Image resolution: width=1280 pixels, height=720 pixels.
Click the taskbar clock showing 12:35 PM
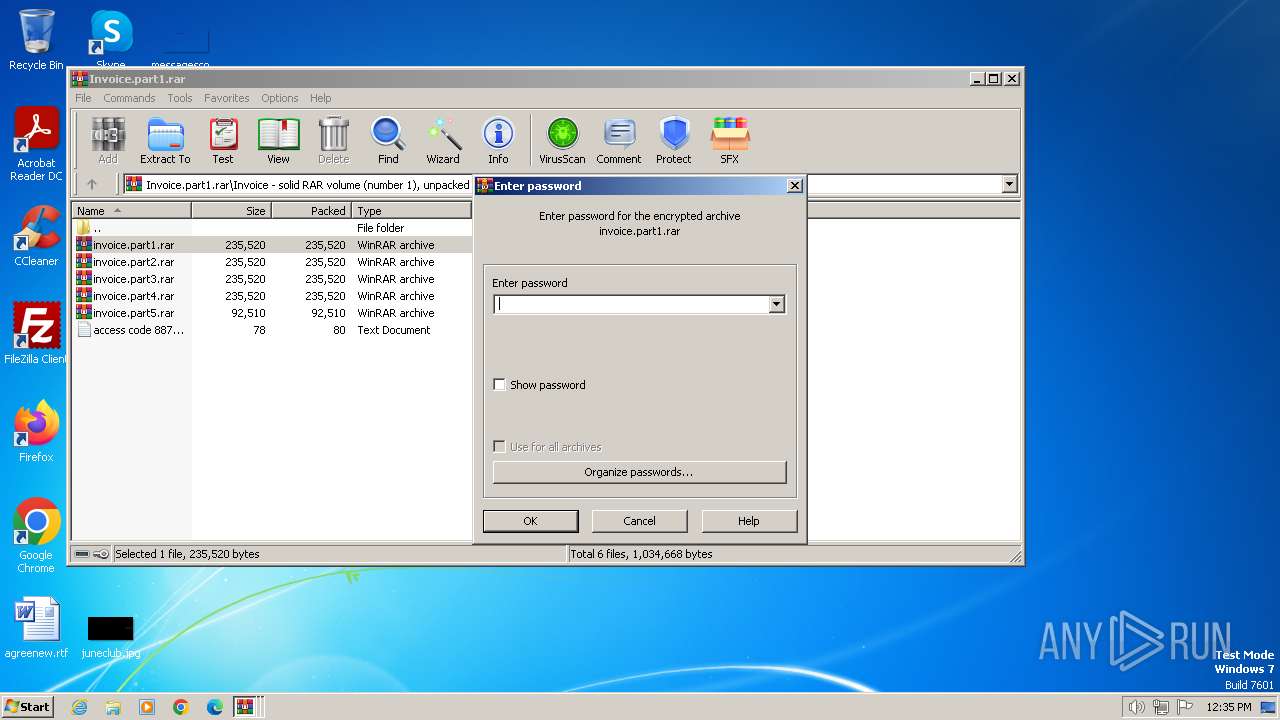(x=1229, y=707)
